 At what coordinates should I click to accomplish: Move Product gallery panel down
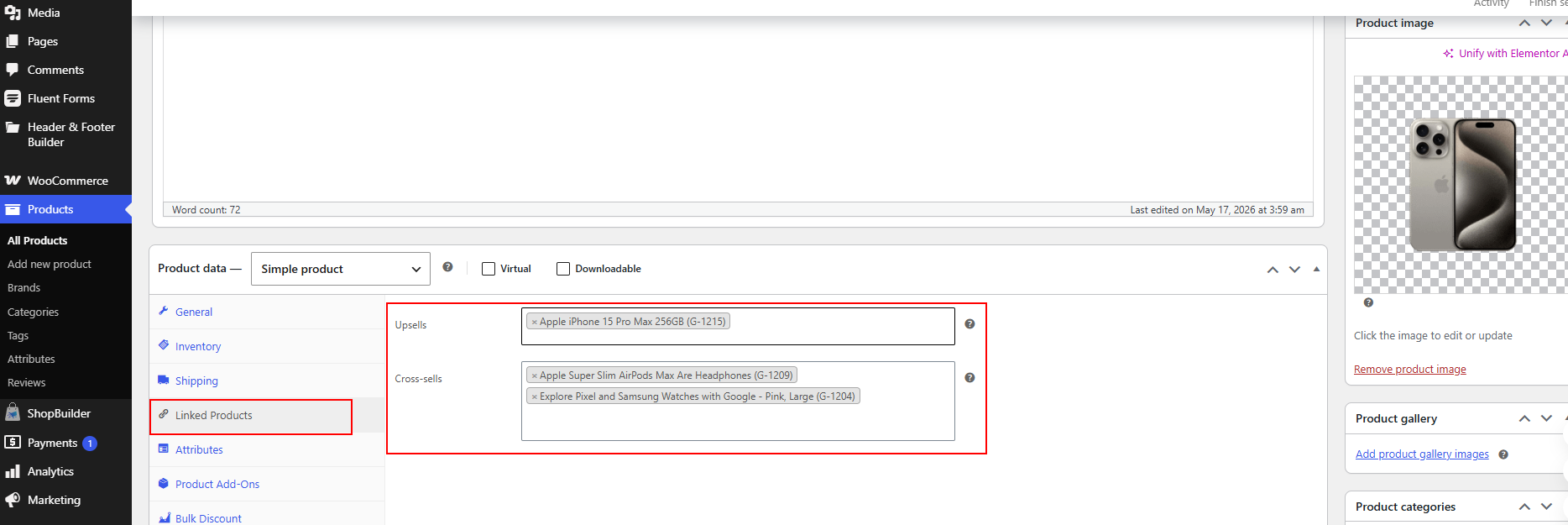(1546, 418)
